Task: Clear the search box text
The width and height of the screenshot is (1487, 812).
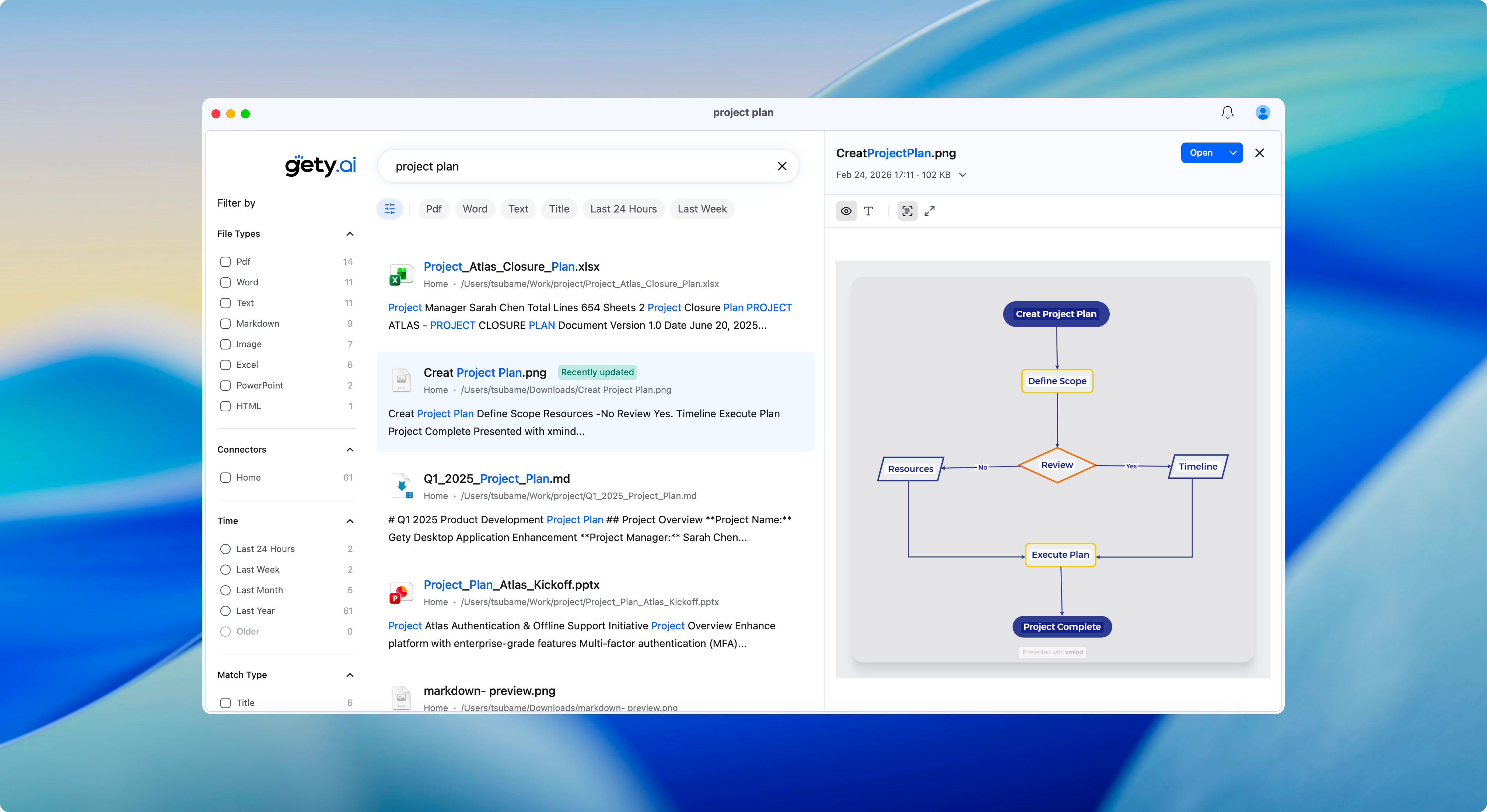Action: [x=781, y=166]
